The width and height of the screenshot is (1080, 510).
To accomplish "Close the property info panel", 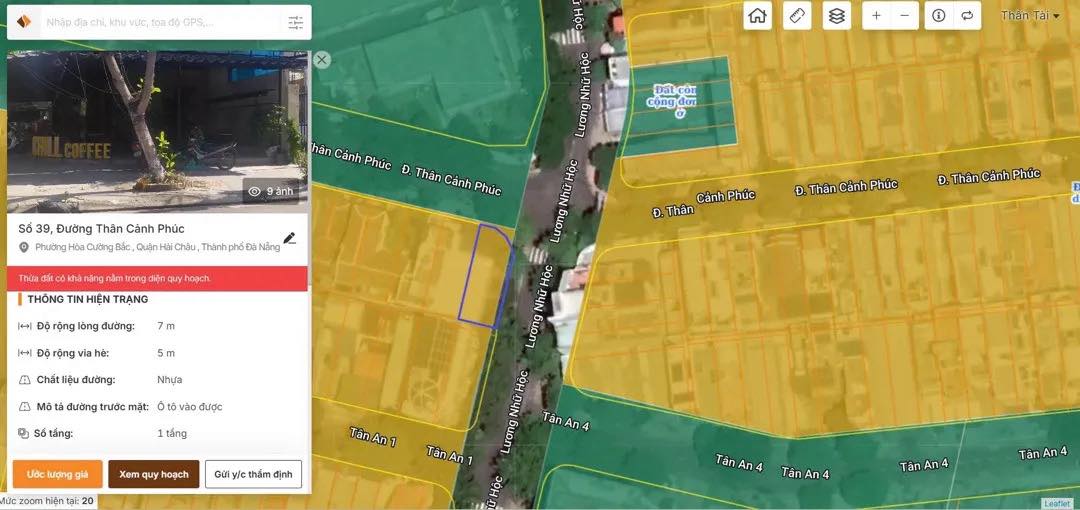I will pos(322,60).
